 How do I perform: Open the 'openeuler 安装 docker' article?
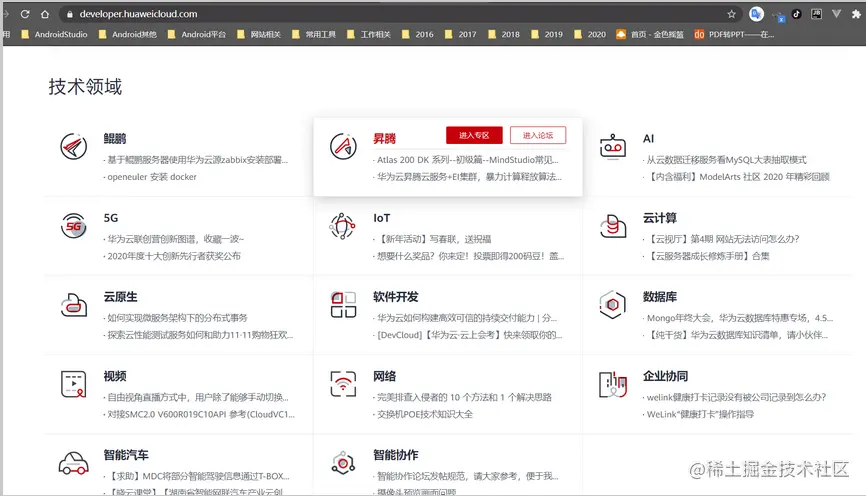click(x=152, y=177)
